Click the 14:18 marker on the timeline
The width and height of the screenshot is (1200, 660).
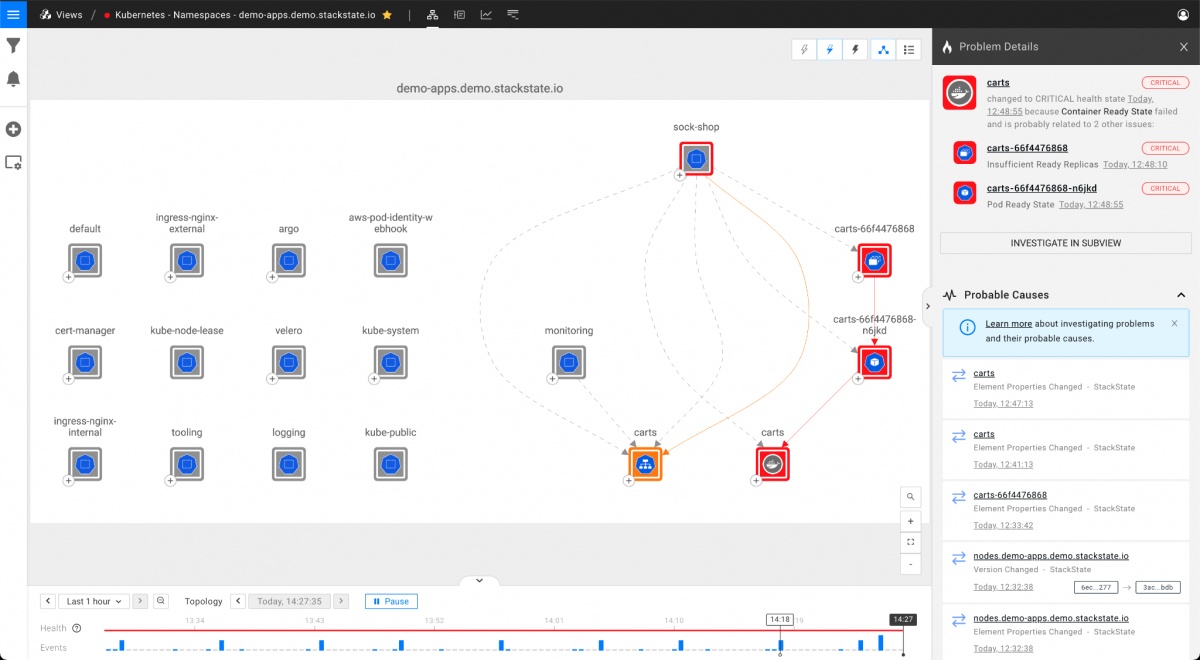coord(780,620)
